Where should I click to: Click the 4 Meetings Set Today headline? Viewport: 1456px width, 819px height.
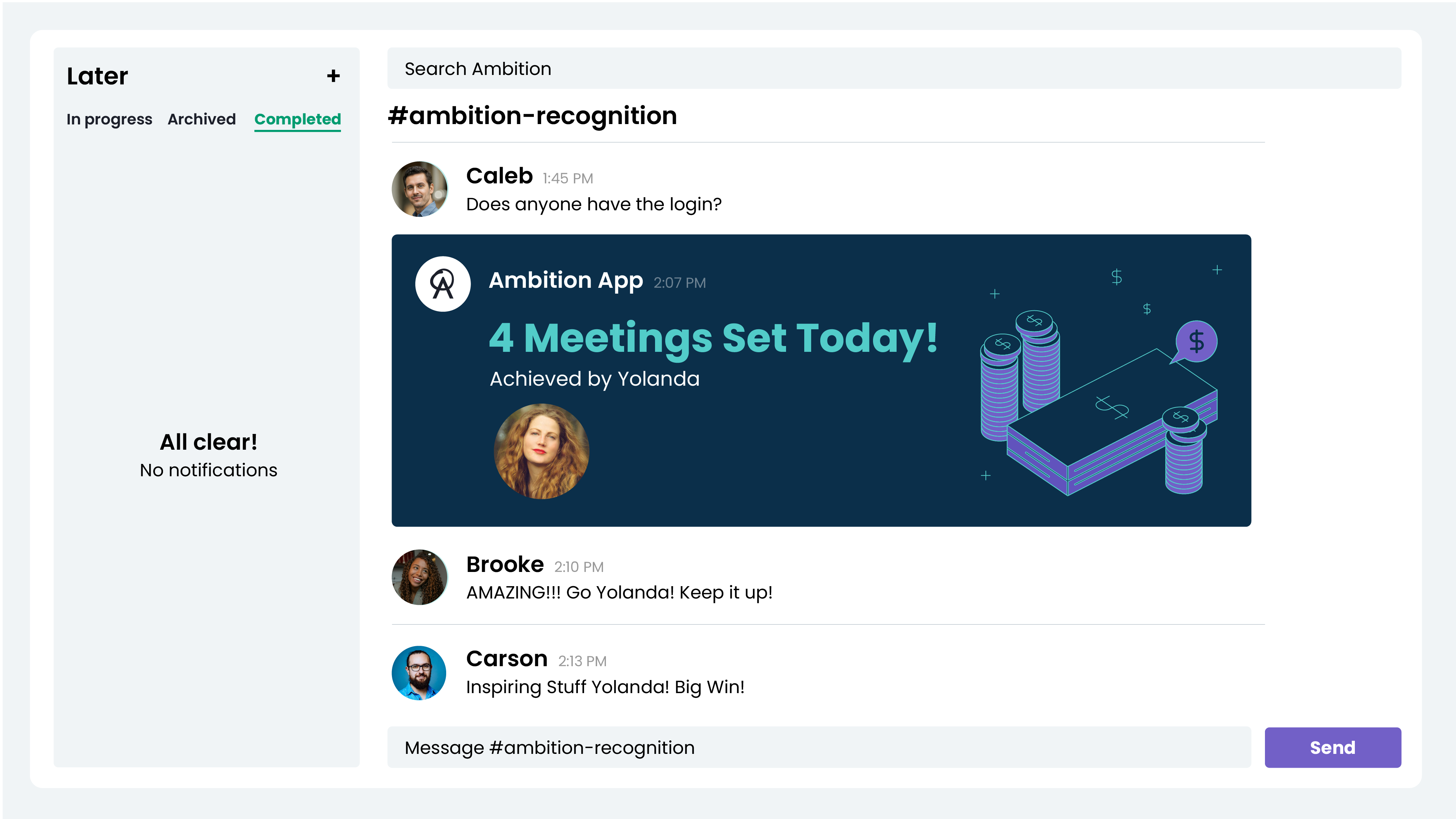(713, 338)
